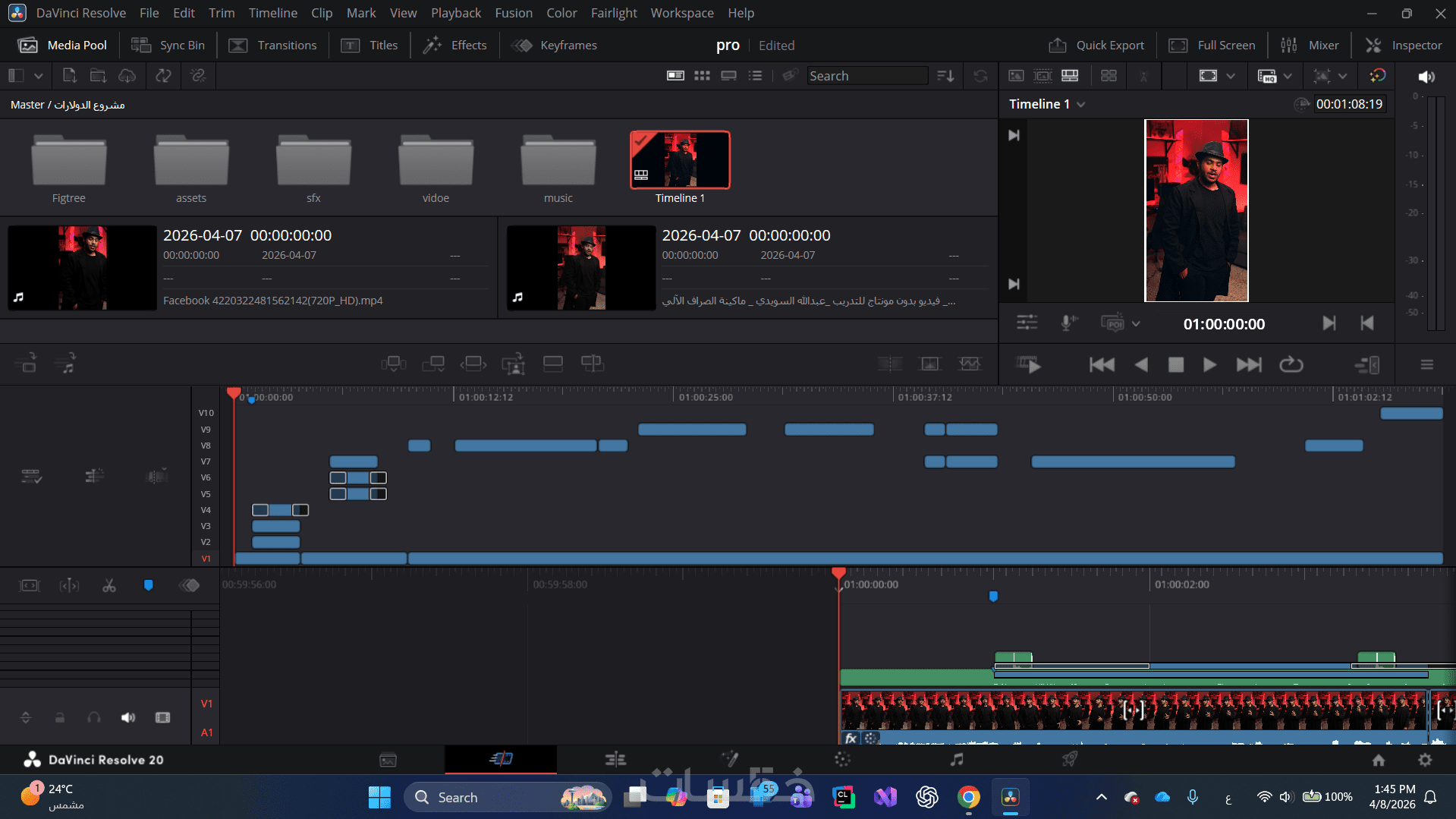Open the Transitions panel
The height and width of the screenshot is (819, 1456).
[272, 46]
